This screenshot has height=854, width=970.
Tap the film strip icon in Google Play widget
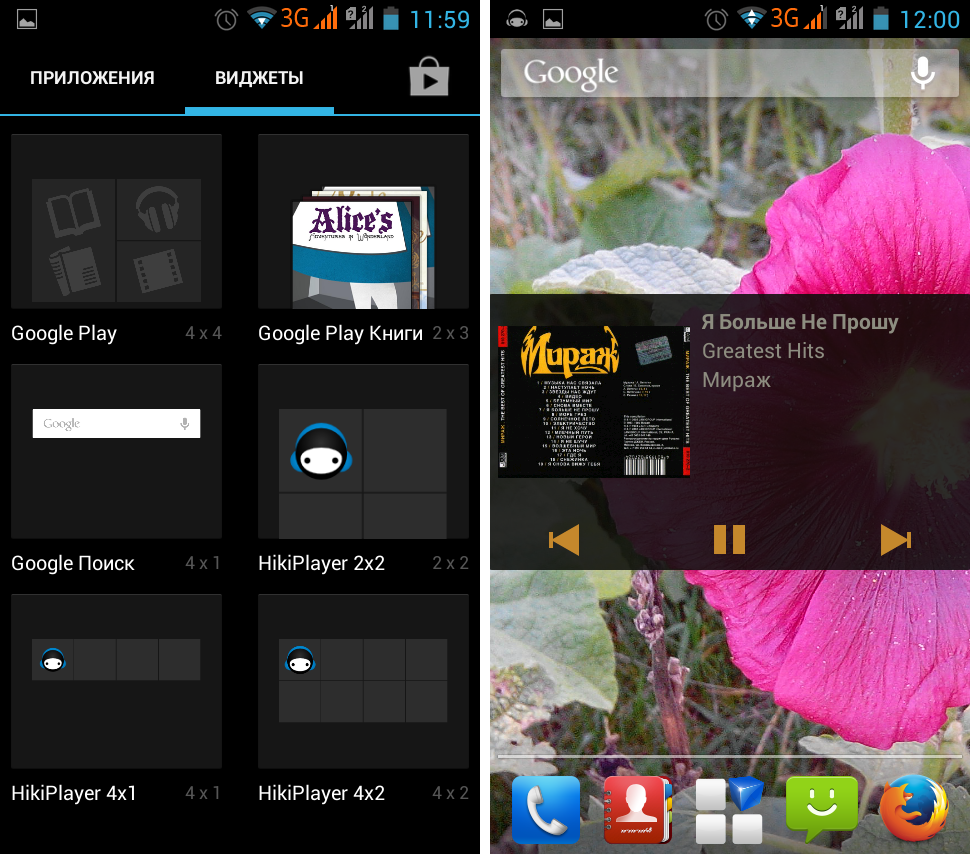[158, 271]
